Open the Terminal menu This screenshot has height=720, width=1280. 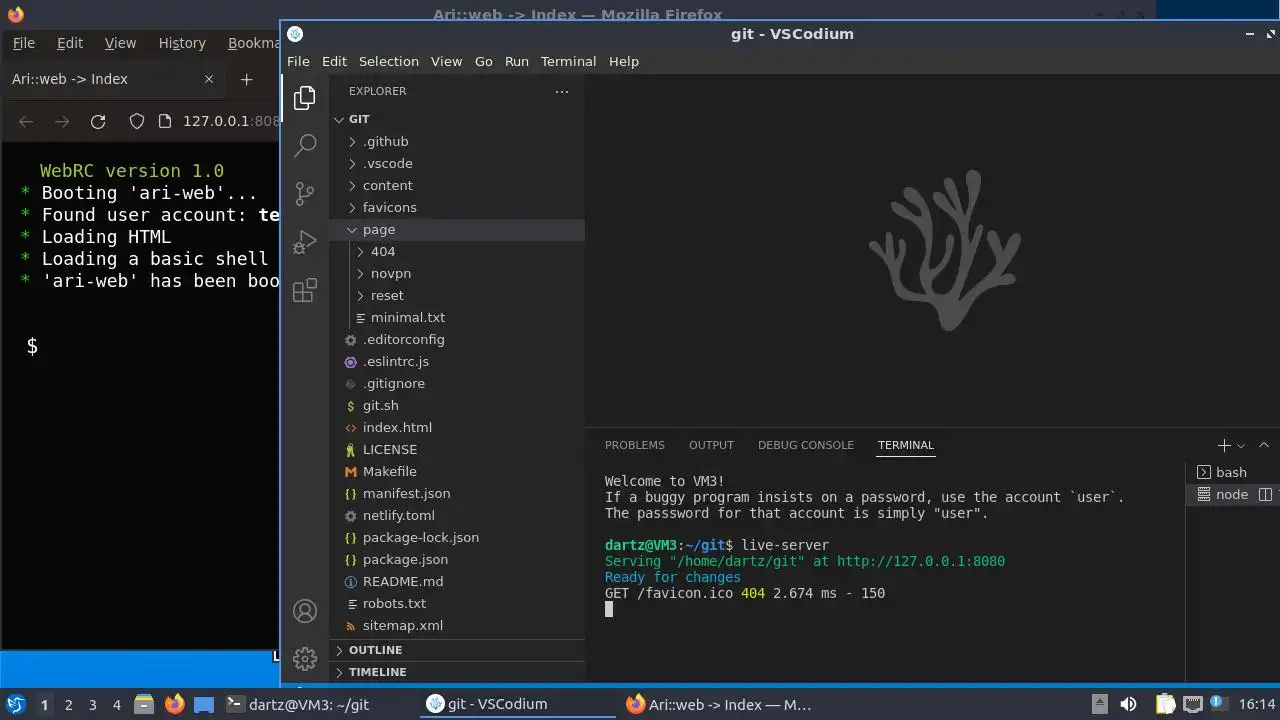568,61
